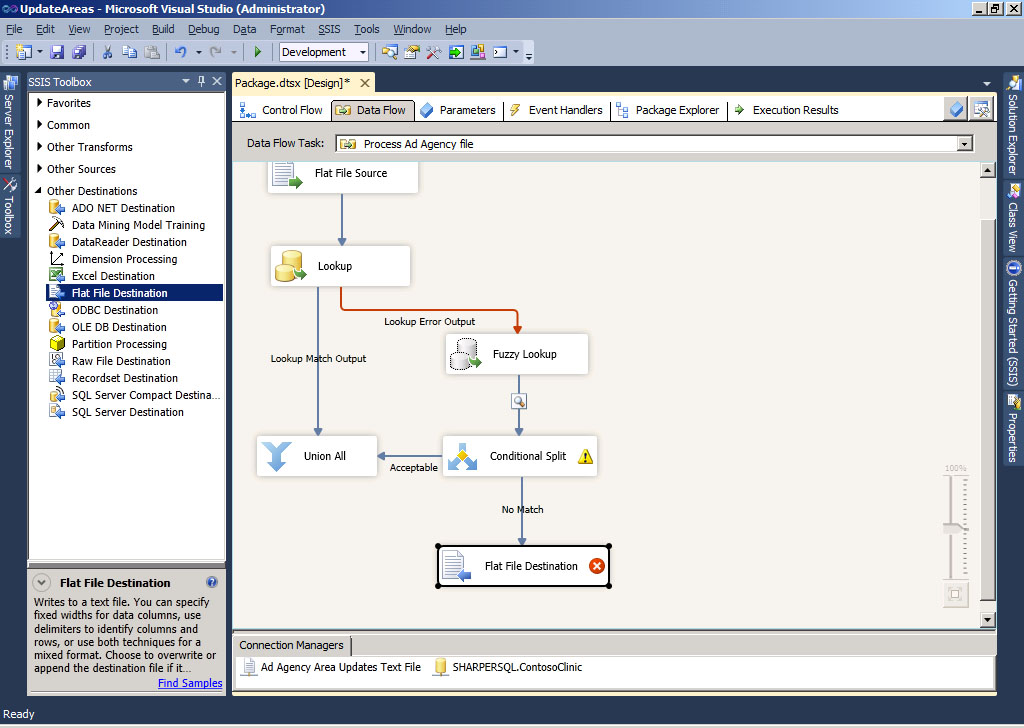Select OLE DB Destination in the toolbox
Image resolution: width=1024 pixels, height=728 pixels.
pos(119,327)
